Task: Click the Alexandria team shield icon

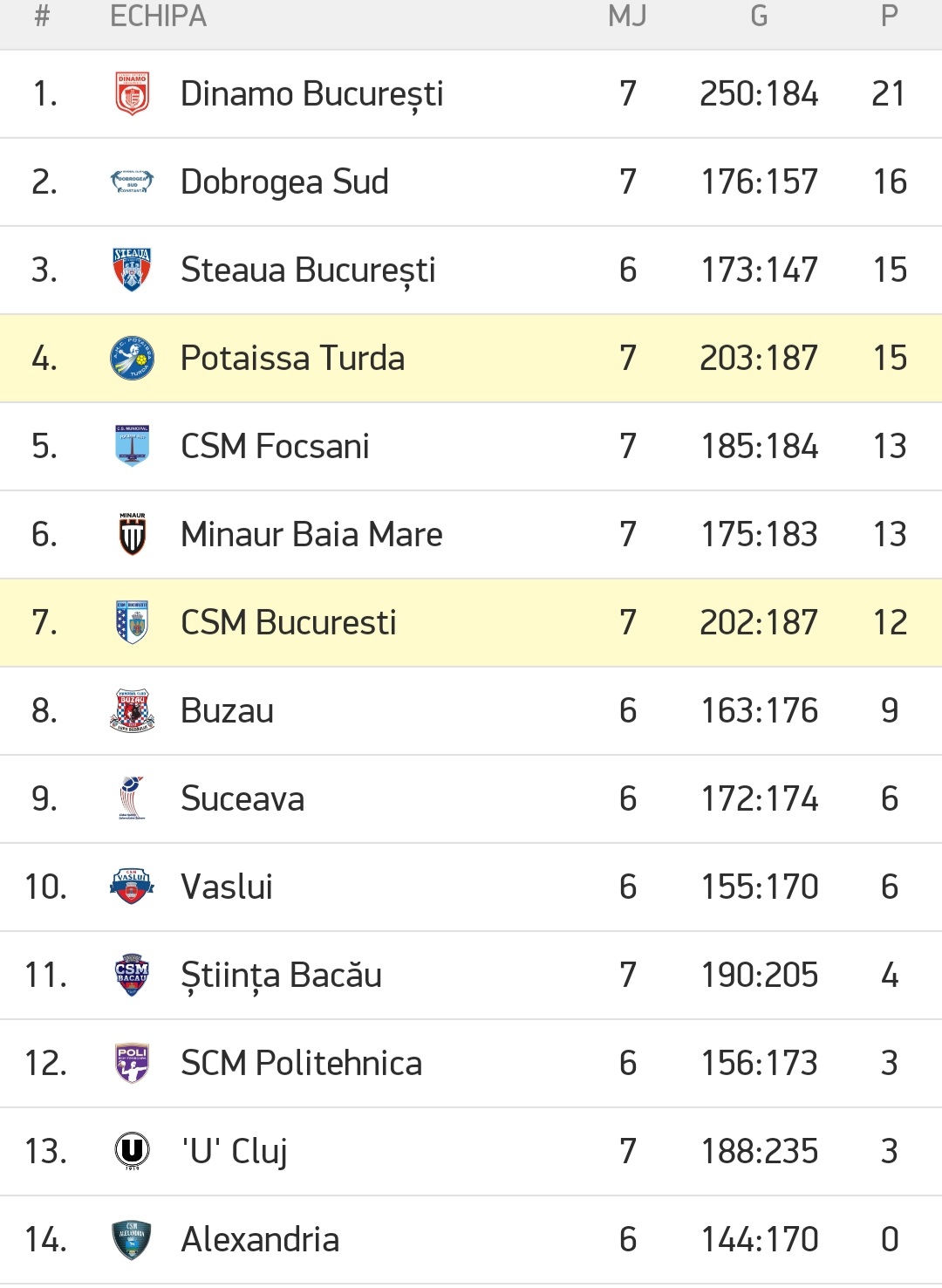Action: pyautogui.click(x=133, y=1239)
